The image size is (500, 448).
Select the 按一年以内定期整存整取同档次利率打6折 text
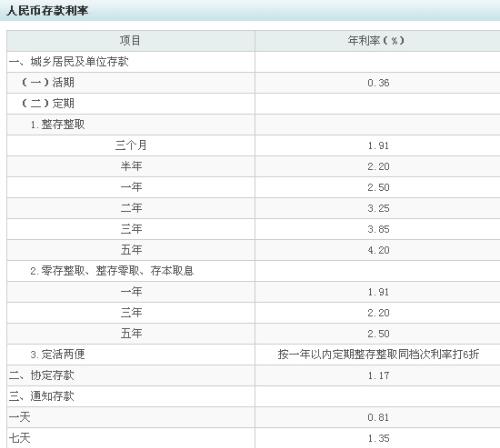378,354
